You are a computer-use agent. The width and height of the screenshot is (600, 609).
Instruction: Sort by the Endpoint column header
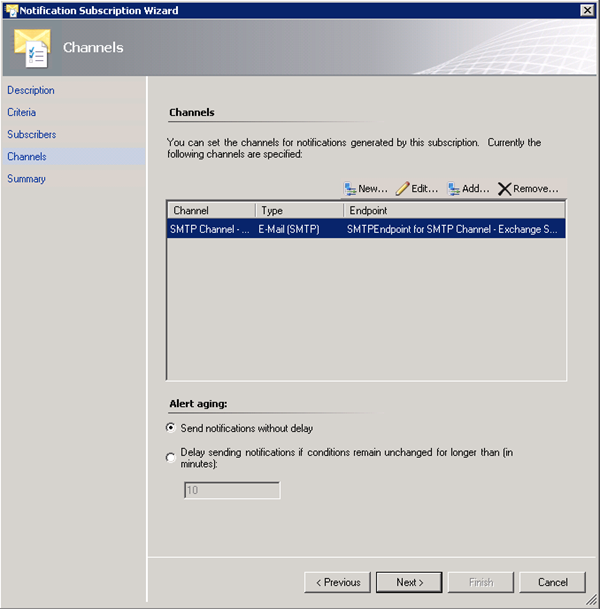(x=454, y=211)
